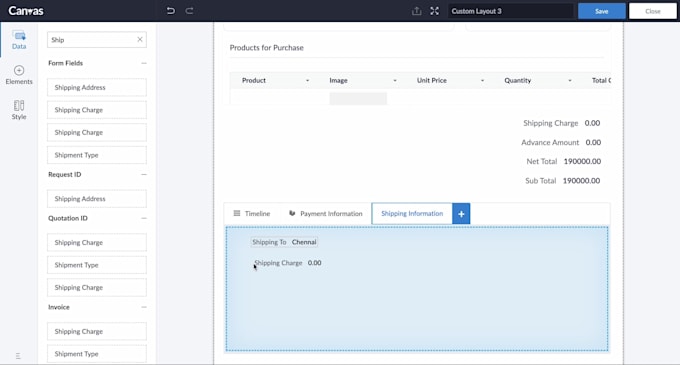
Task: Open the Image column dropdown arrow
Action: point(395,81)
